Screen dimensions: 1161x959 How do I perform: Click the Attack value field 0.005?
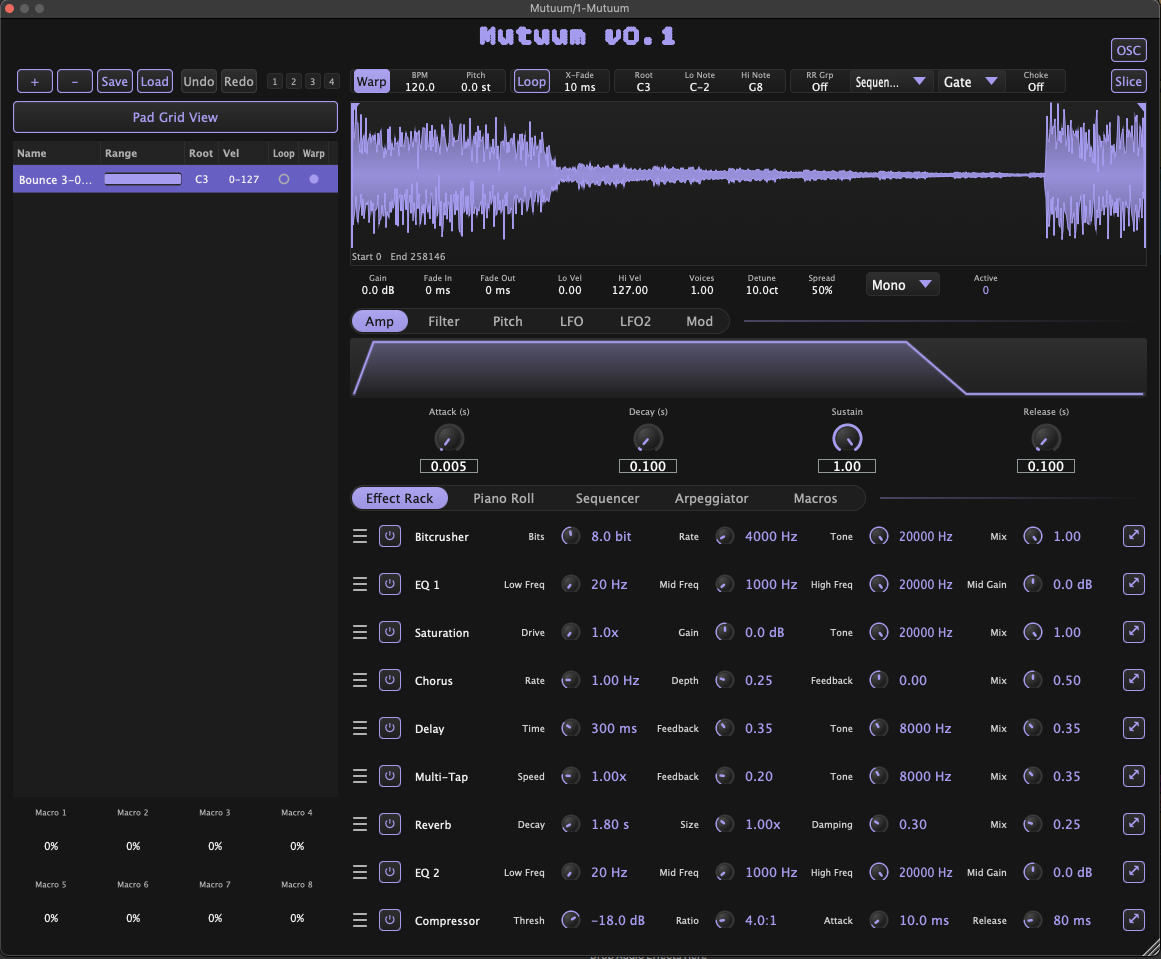tap(449, 466)
